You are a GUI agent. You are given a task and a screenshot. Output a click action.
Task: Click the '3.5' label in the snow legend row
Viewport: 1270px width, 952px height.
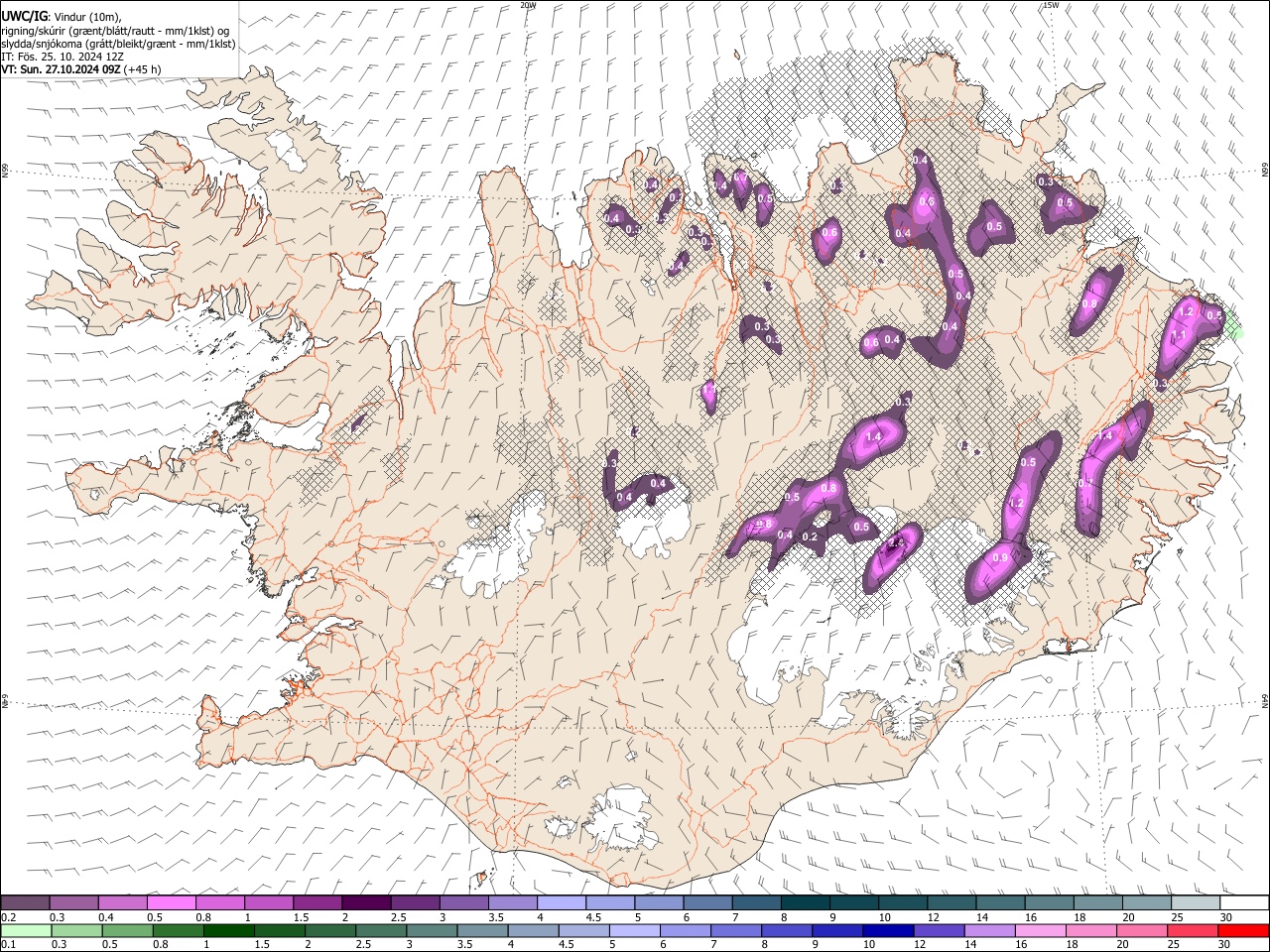click(496, 917)
